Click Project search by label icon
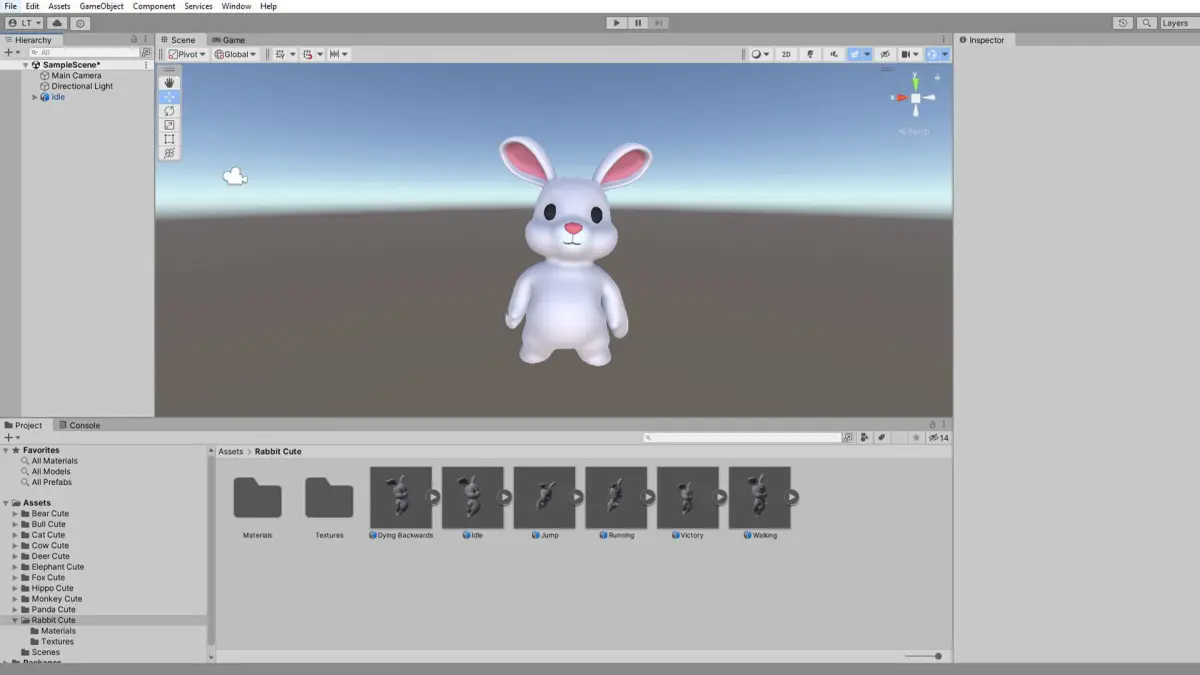The image size is (1200, 675). (x=882, y=438)
